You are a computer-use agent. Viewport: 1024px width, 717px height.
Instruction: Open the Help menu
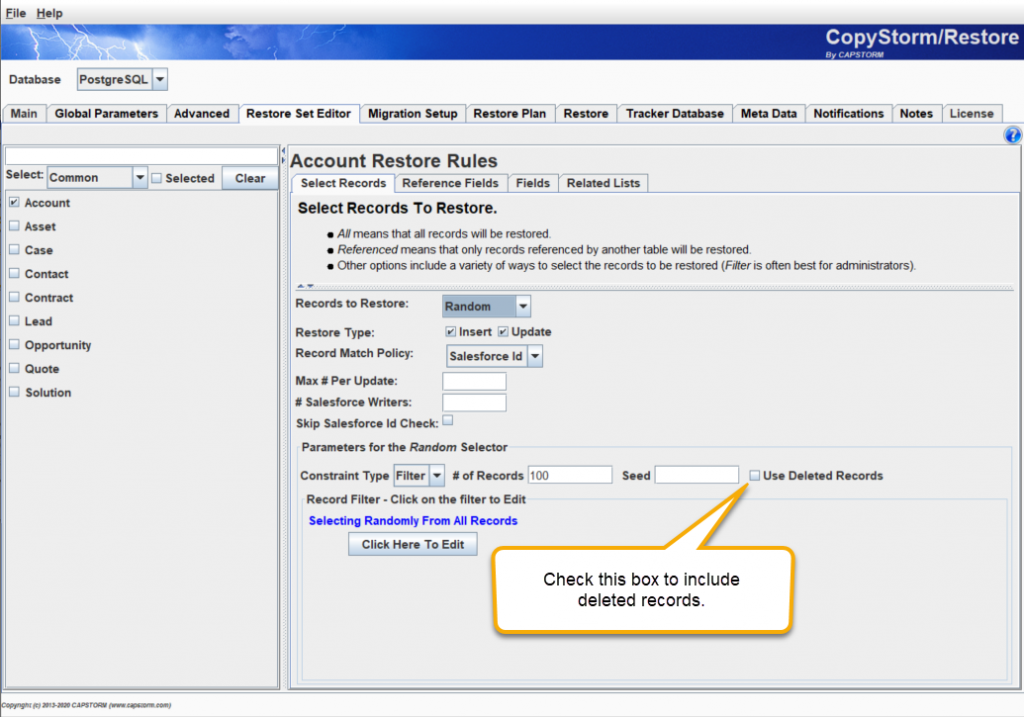tap(50, 13)
